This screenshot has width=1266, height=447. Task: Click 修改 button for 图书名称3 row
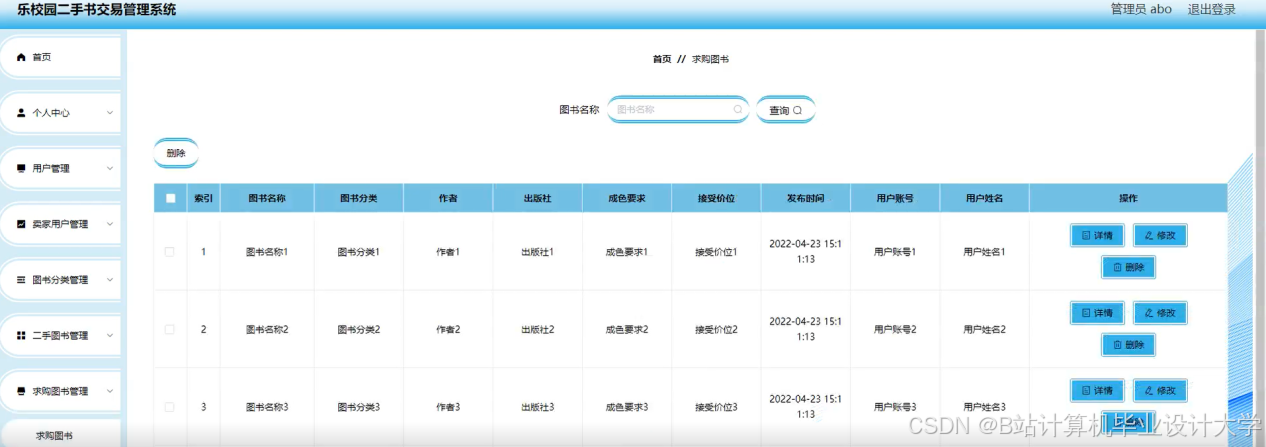(x=1160, y=390)
